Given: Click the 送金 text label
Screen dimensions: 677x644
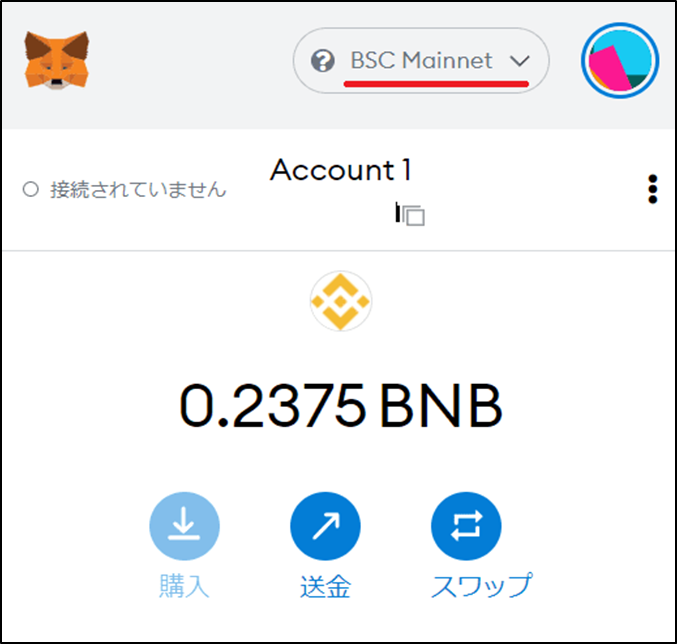Looking at the screenshot, I should pos(326,586).
